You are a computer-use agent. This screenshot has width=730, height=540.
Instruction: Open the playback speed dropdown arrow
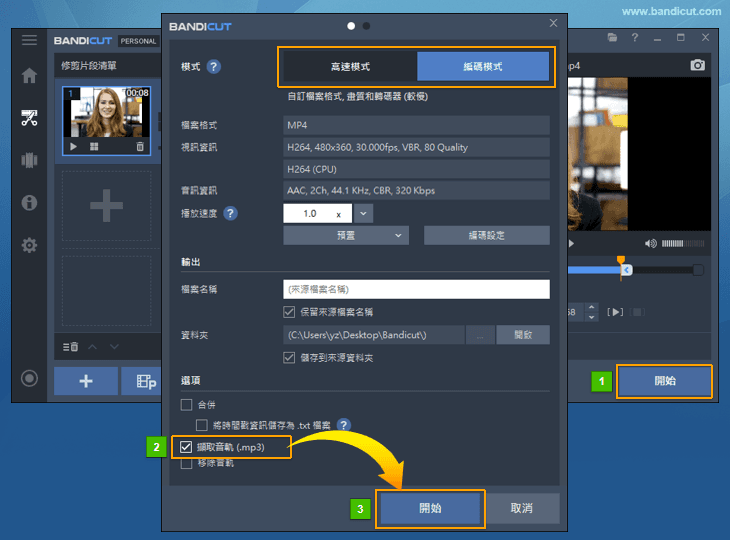(363, 213)
